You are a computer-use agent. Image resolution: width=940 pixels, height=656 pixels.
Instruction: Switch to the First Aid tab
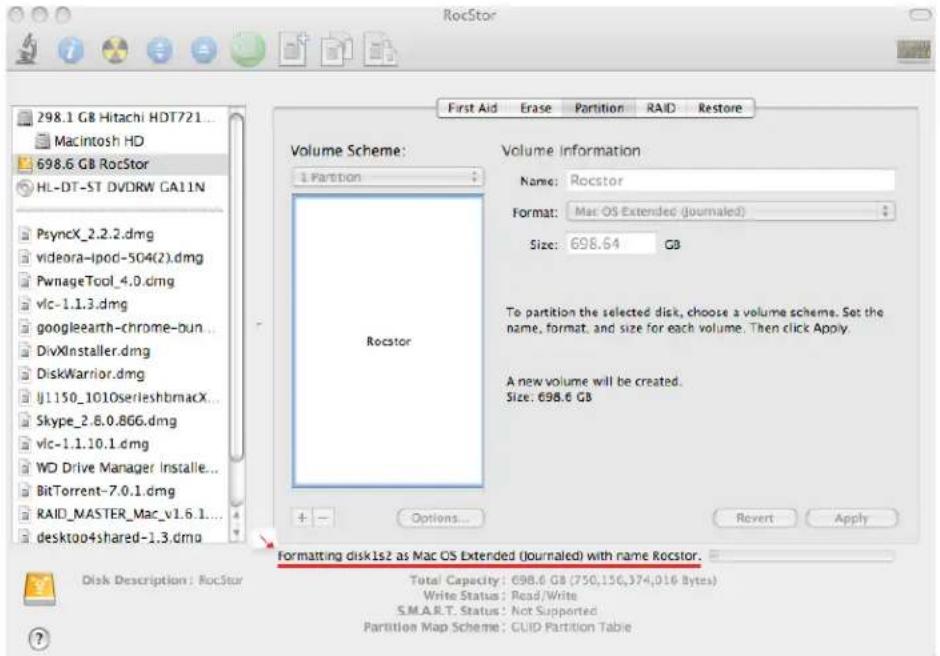[x=472, y=108]
